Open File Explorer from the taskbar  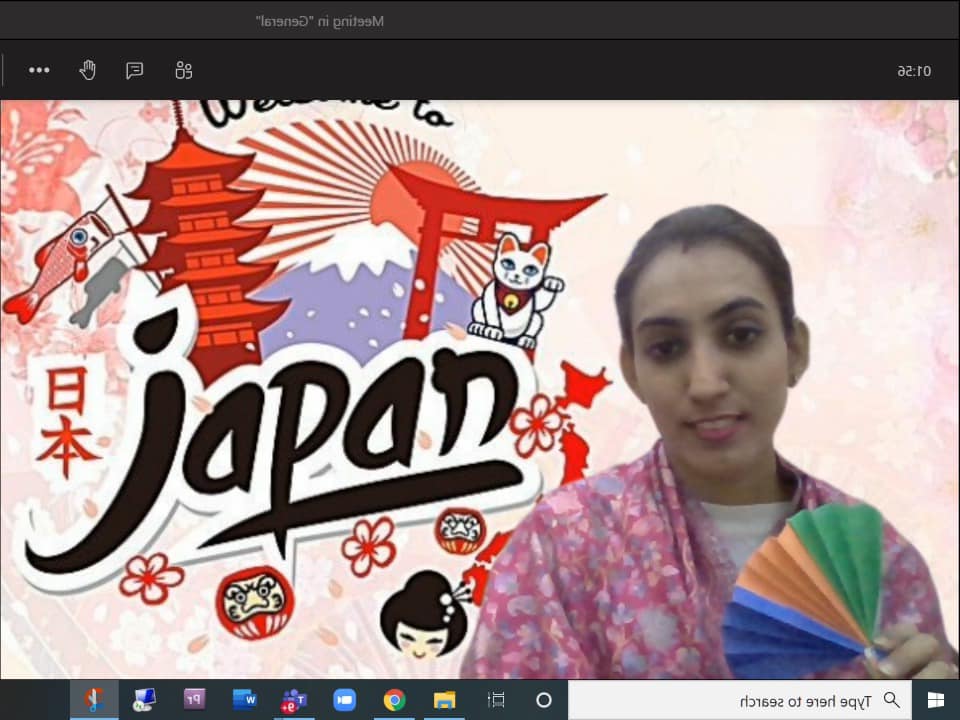click(445, 700)
